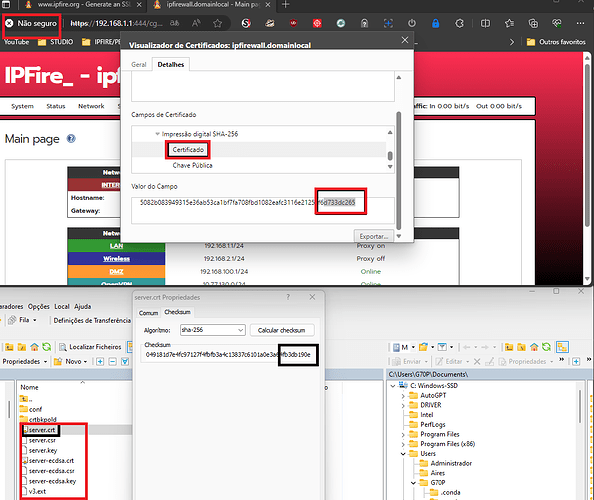Viewport: 594px width, 500px height.
Task: Open the Opções menu
Action: (39, 306)
